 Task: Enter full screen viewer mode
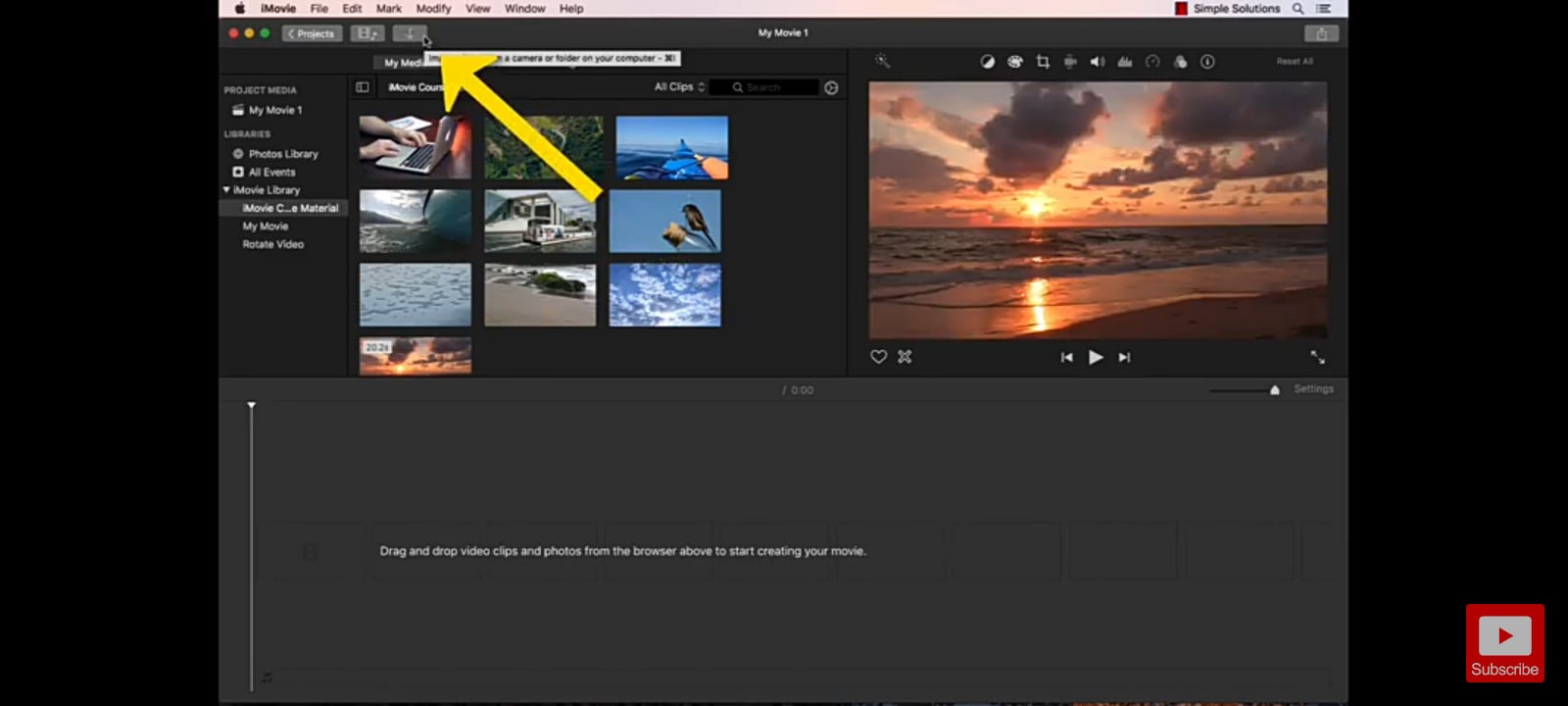(1317, 357)
